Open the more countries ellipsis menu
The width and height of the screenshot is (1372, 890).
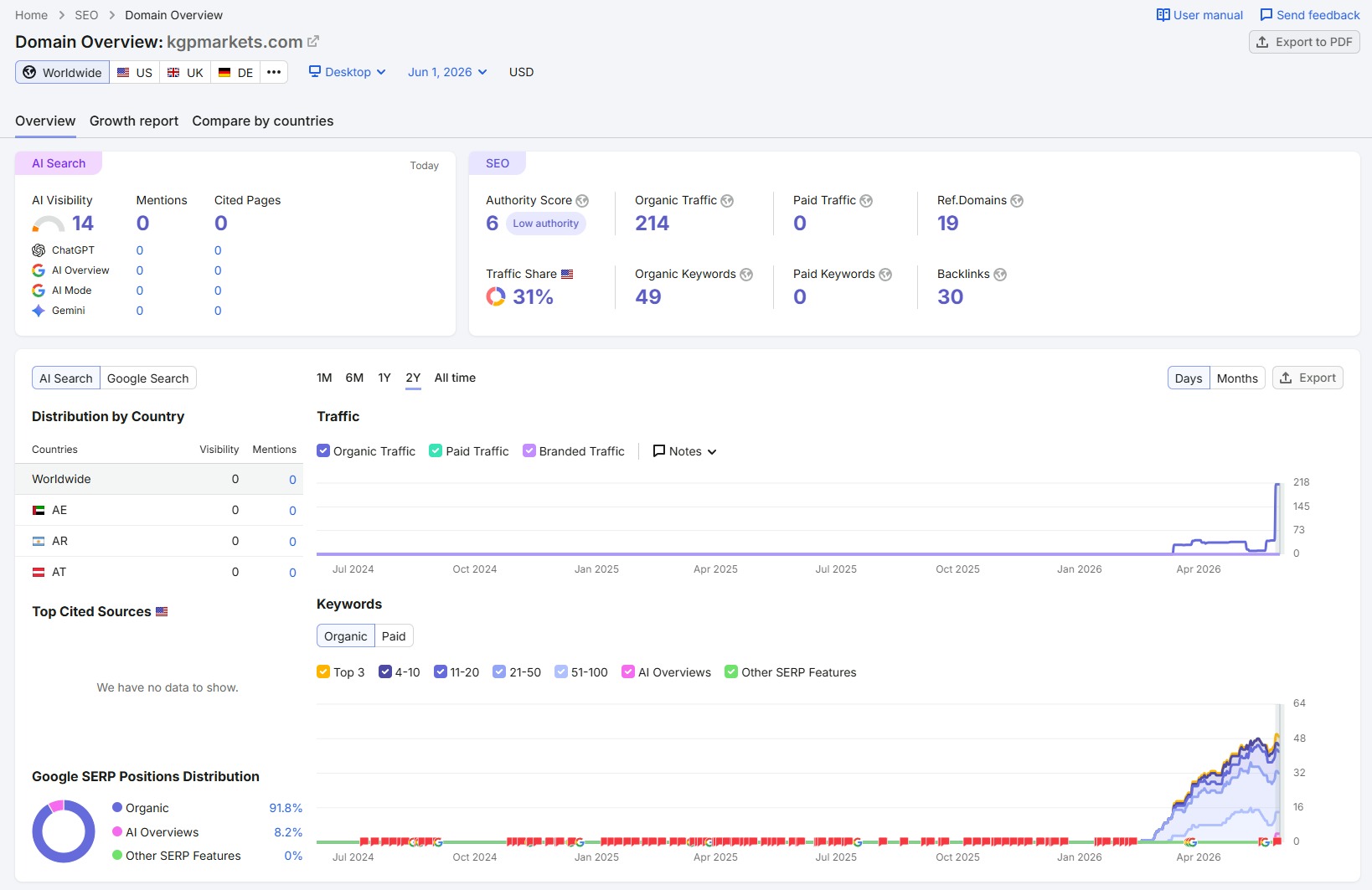274,72
